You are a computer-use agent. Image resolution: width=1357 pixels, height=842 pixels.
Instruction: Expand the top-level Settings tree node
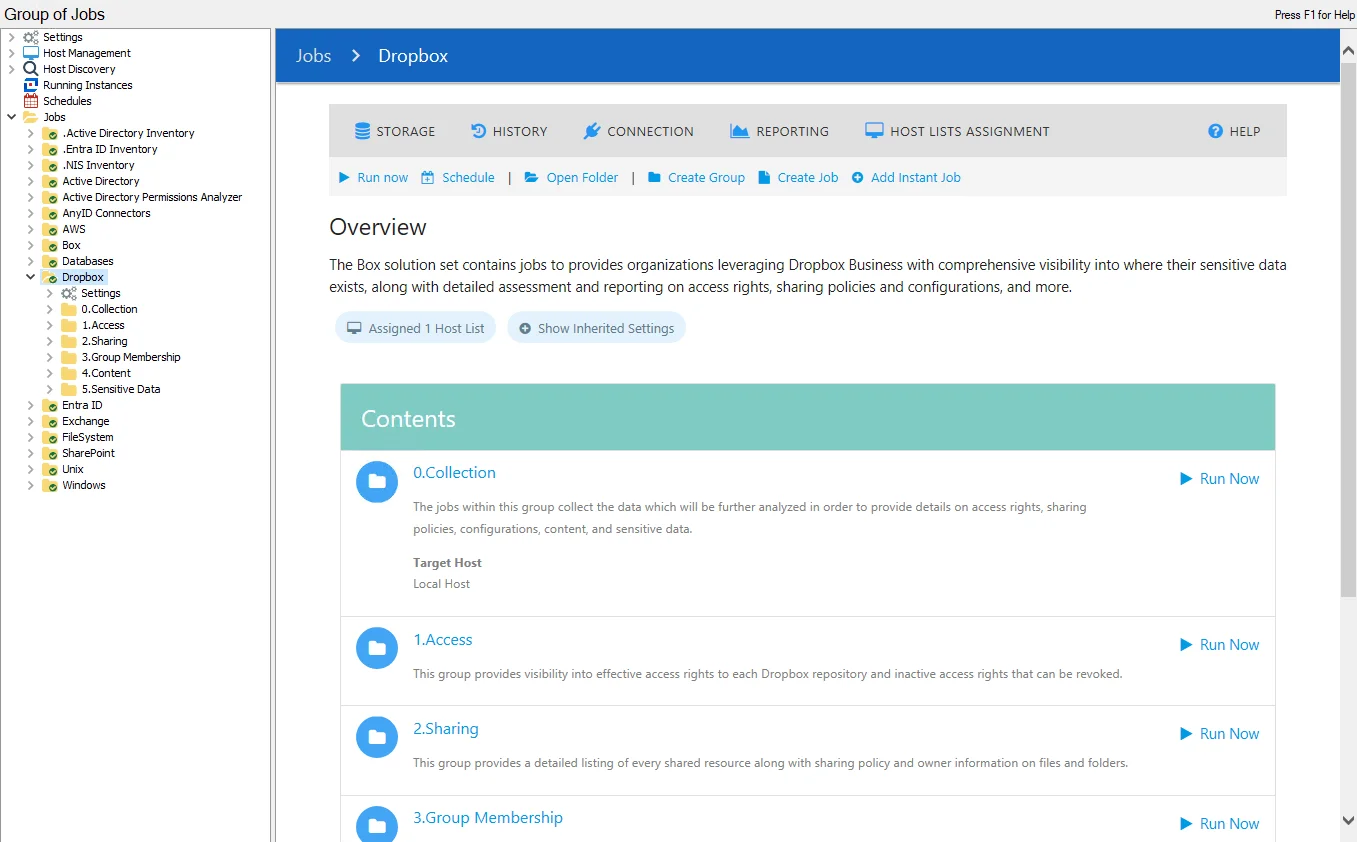pyautogui.click(x=11, y=37)
